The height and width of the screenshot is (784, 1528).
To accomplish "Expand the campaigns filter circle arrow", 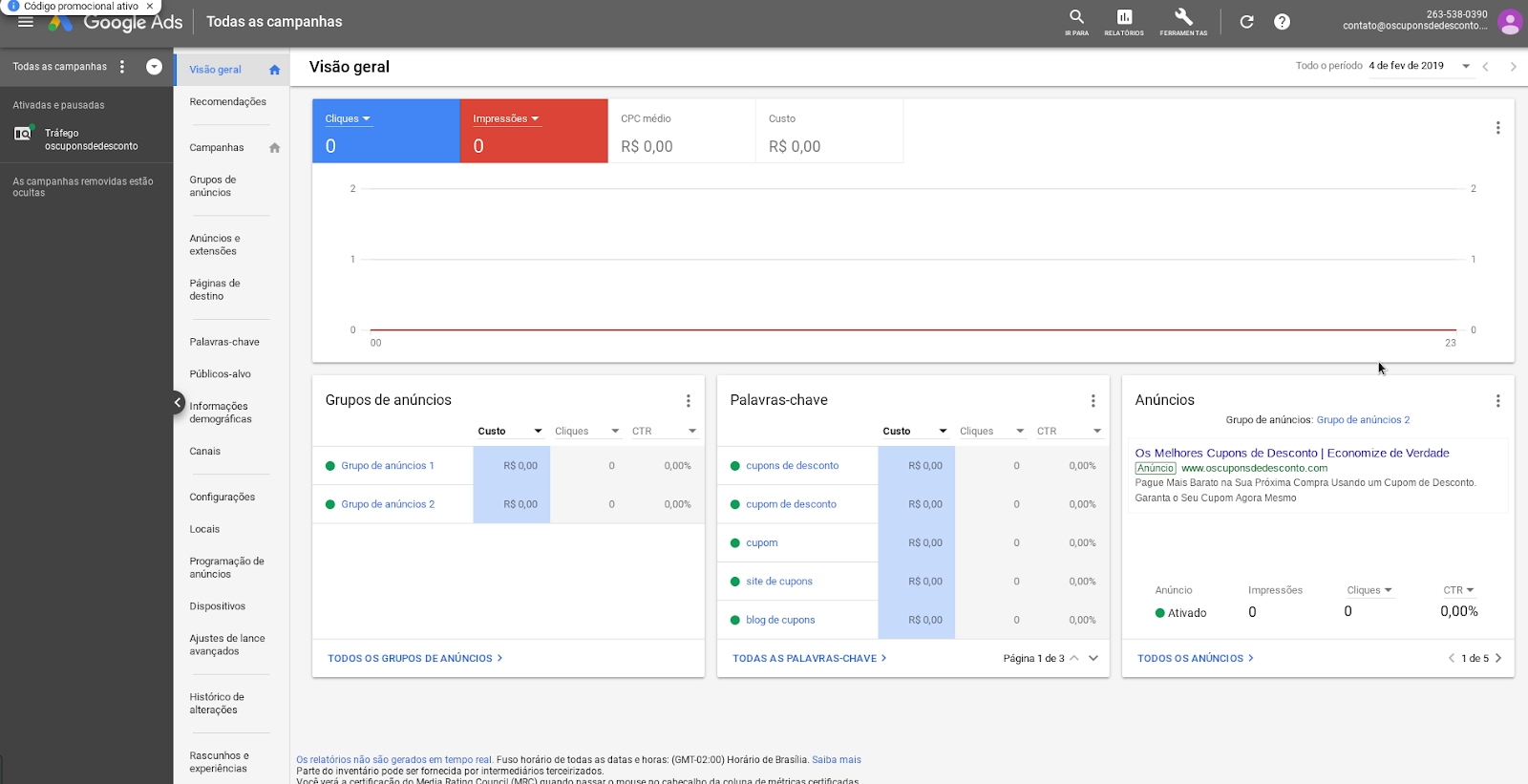I will coord(154,67).
